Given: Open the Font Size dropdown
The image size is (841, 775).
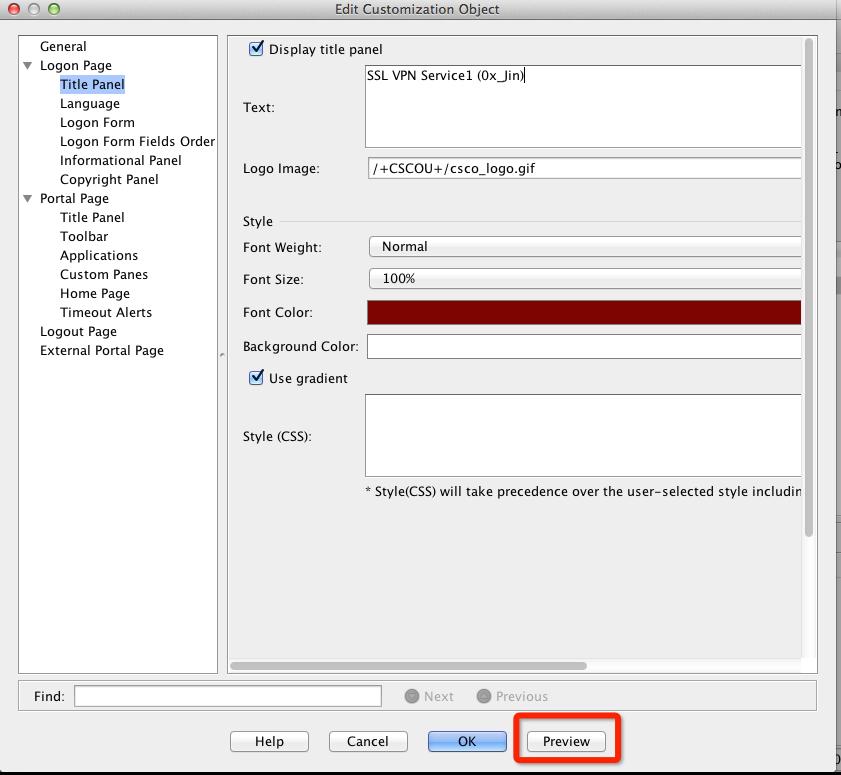Looking at the screenshot, I should point(585,279).
